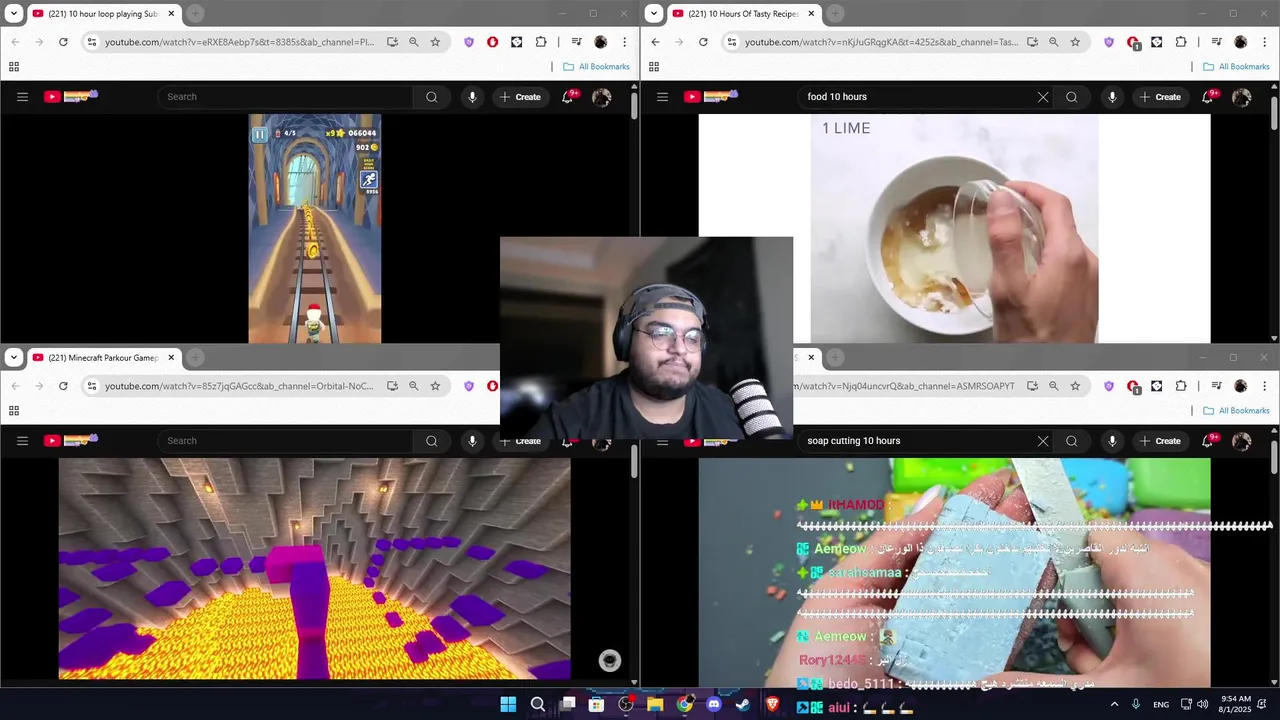This screenshot has height=720, width=1280.
Task: Show hidden system tray icons
Action: [1114, 705]
